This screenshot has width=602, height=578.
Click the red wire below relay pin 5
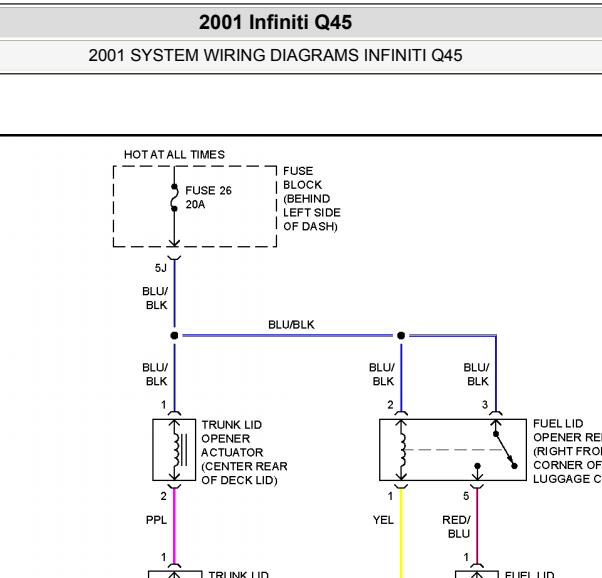pos(477,526)
